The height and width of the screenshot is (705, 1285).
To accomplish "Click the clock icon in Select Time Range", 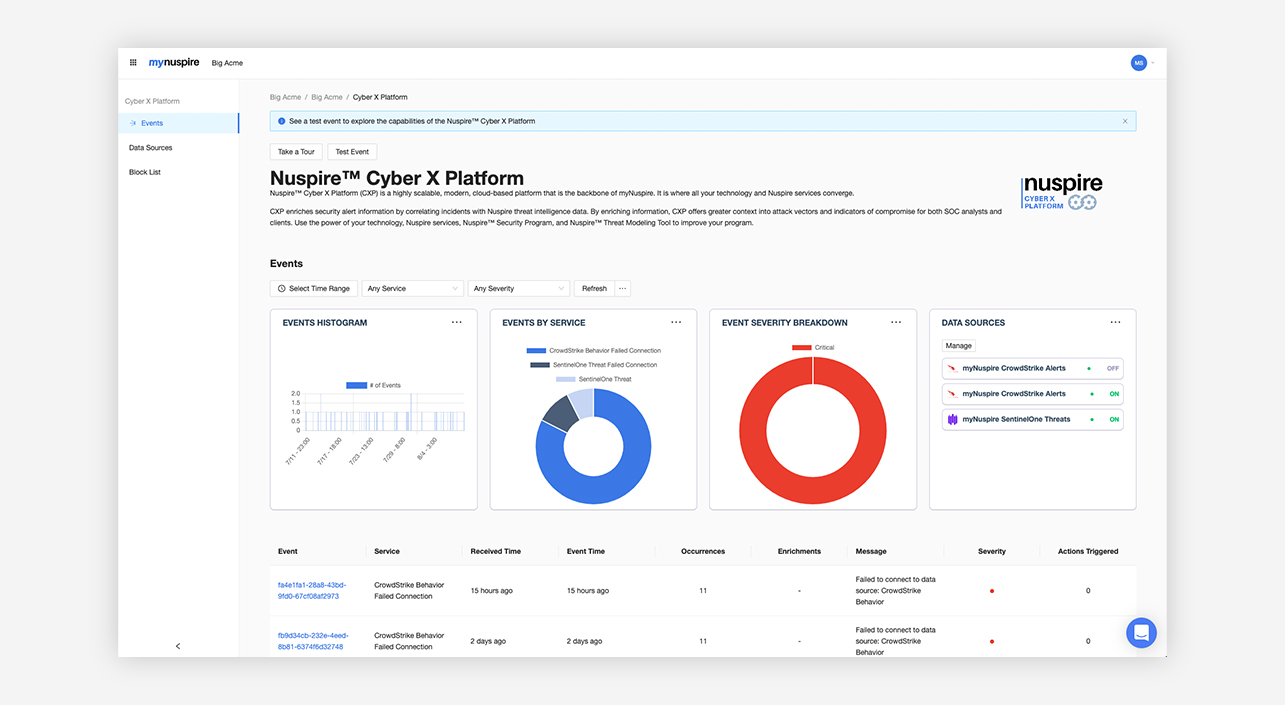I will (282, 288).
